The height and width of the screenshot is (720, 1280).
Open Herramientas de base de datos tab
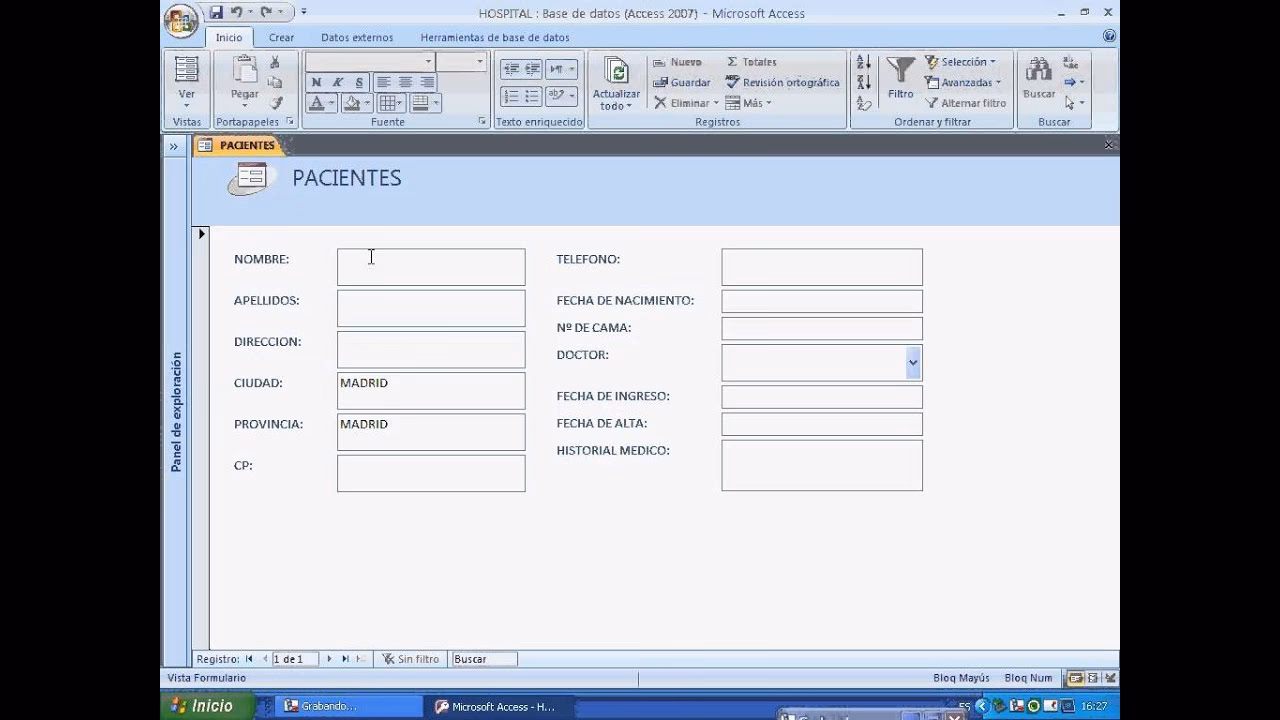pyautogui.click(x=495, y=38)
